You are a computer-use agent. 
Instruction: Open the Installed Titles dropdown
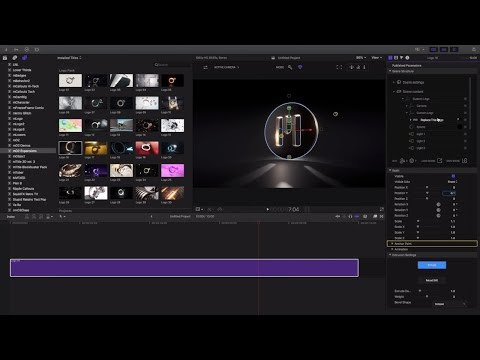tap(69, 58)
